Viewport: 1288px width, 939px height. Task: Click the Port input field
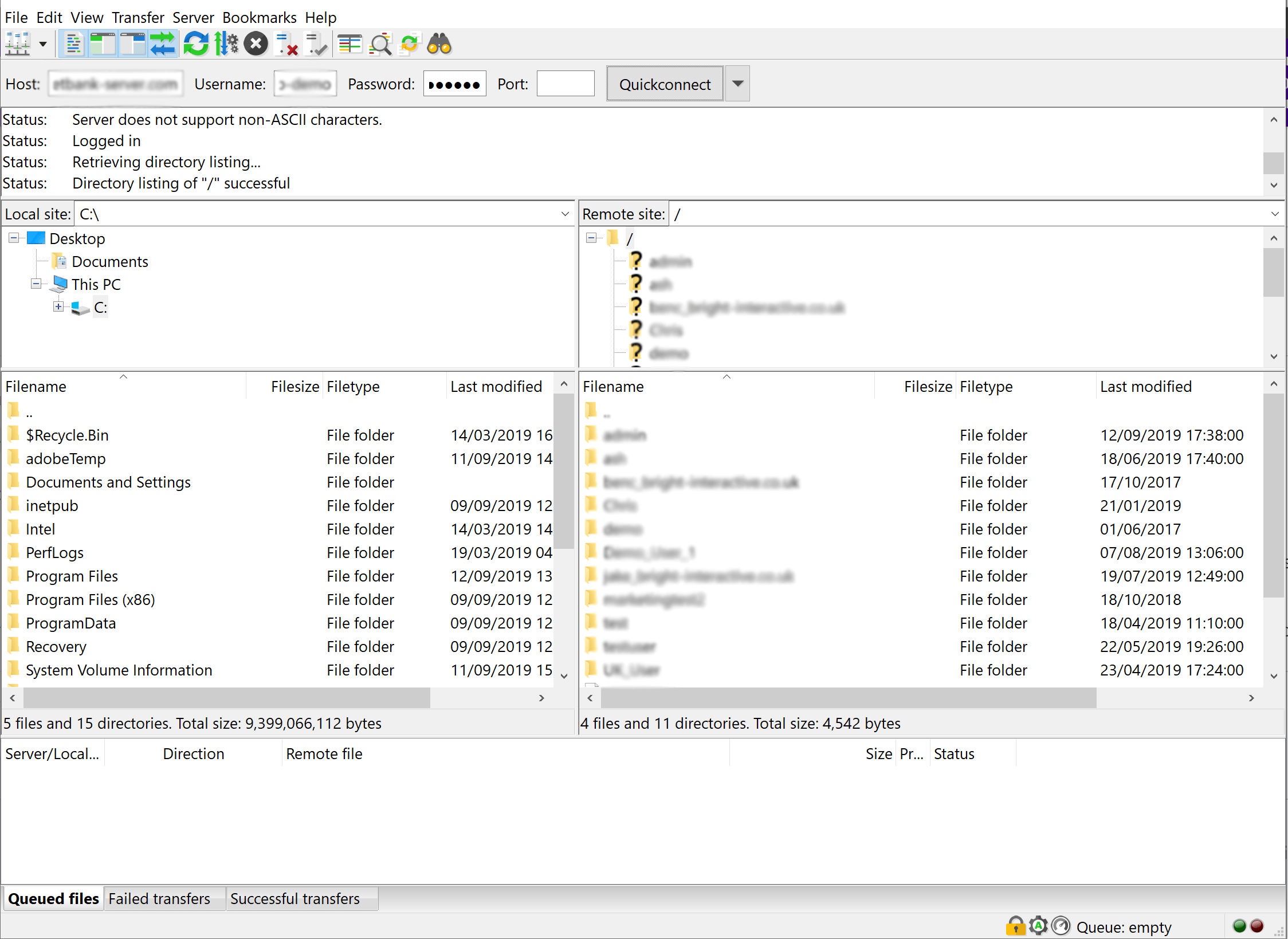coord(565,84)
